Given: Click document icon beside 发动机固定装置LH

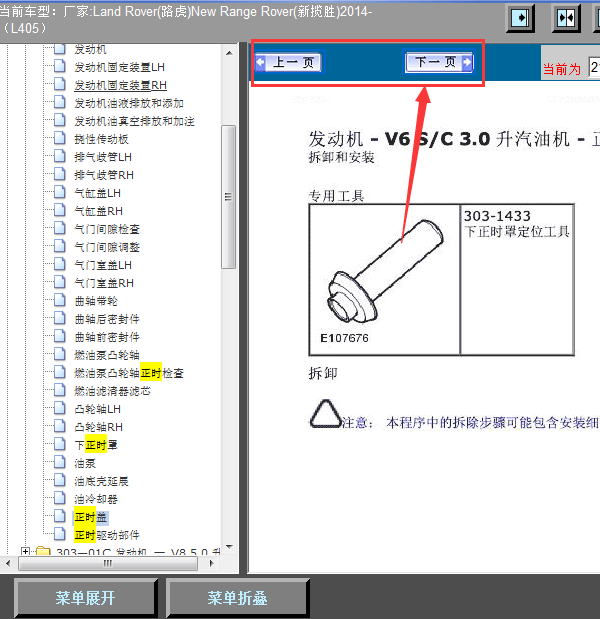Looking at the screenshot, I should [60, 66].
